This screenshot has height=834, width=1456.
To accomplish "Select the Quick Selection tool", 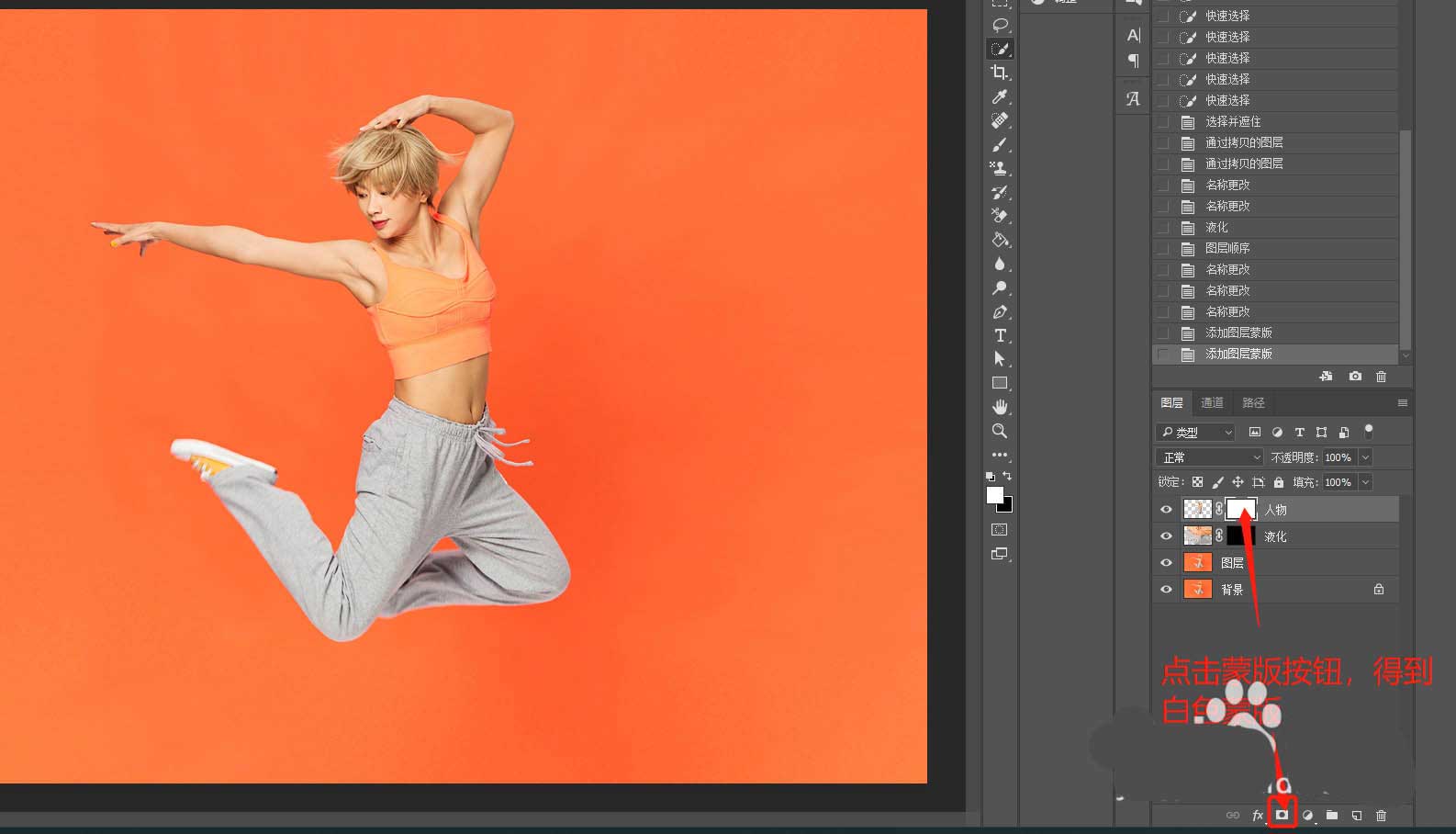I will [1000, 49].
